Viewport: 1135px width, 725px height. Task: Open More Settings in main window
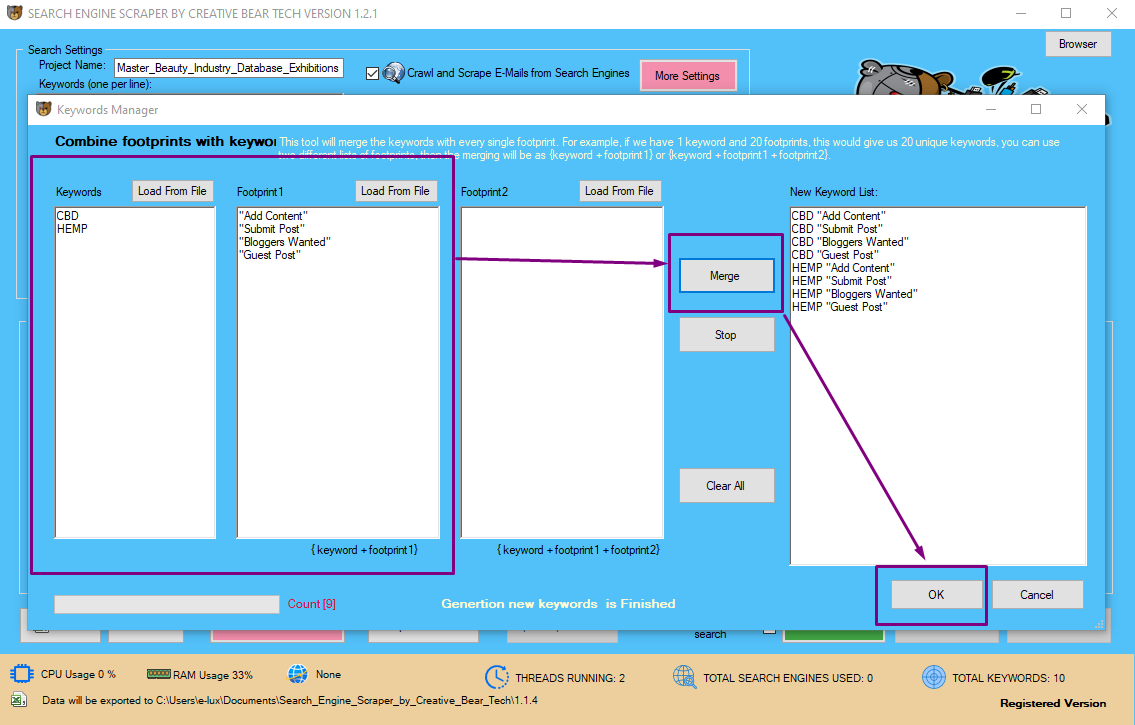click(x=688, y=75)
